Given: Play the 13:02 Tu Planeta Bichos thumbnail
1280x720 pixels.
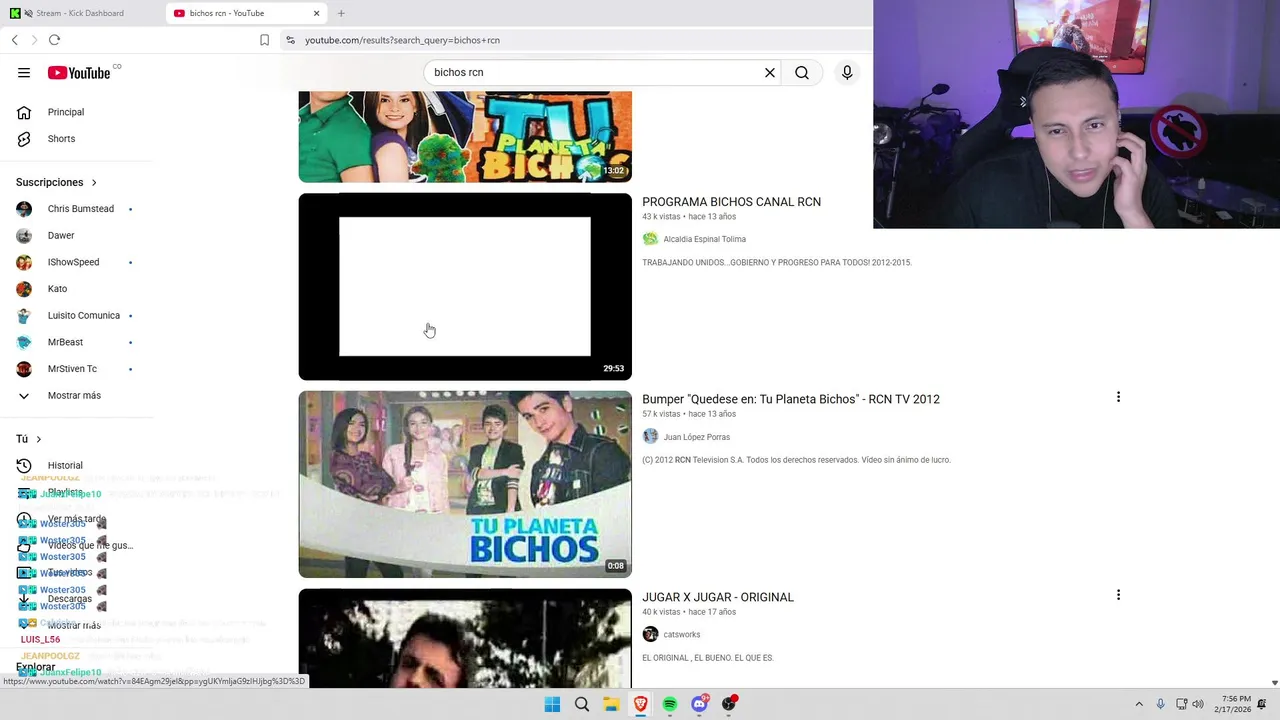Looking at the screenshot, I should (x=465, y=137).
